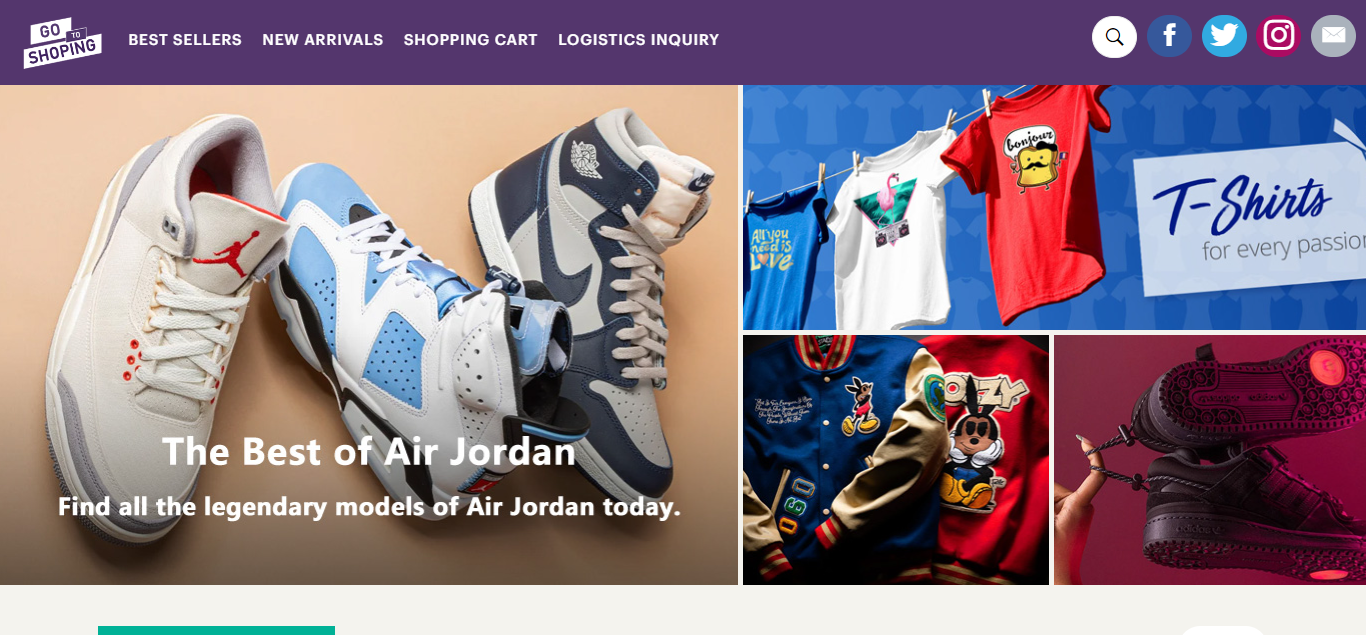
Task: Open the search magnifier icon
Action: [x=1114, y=37]
